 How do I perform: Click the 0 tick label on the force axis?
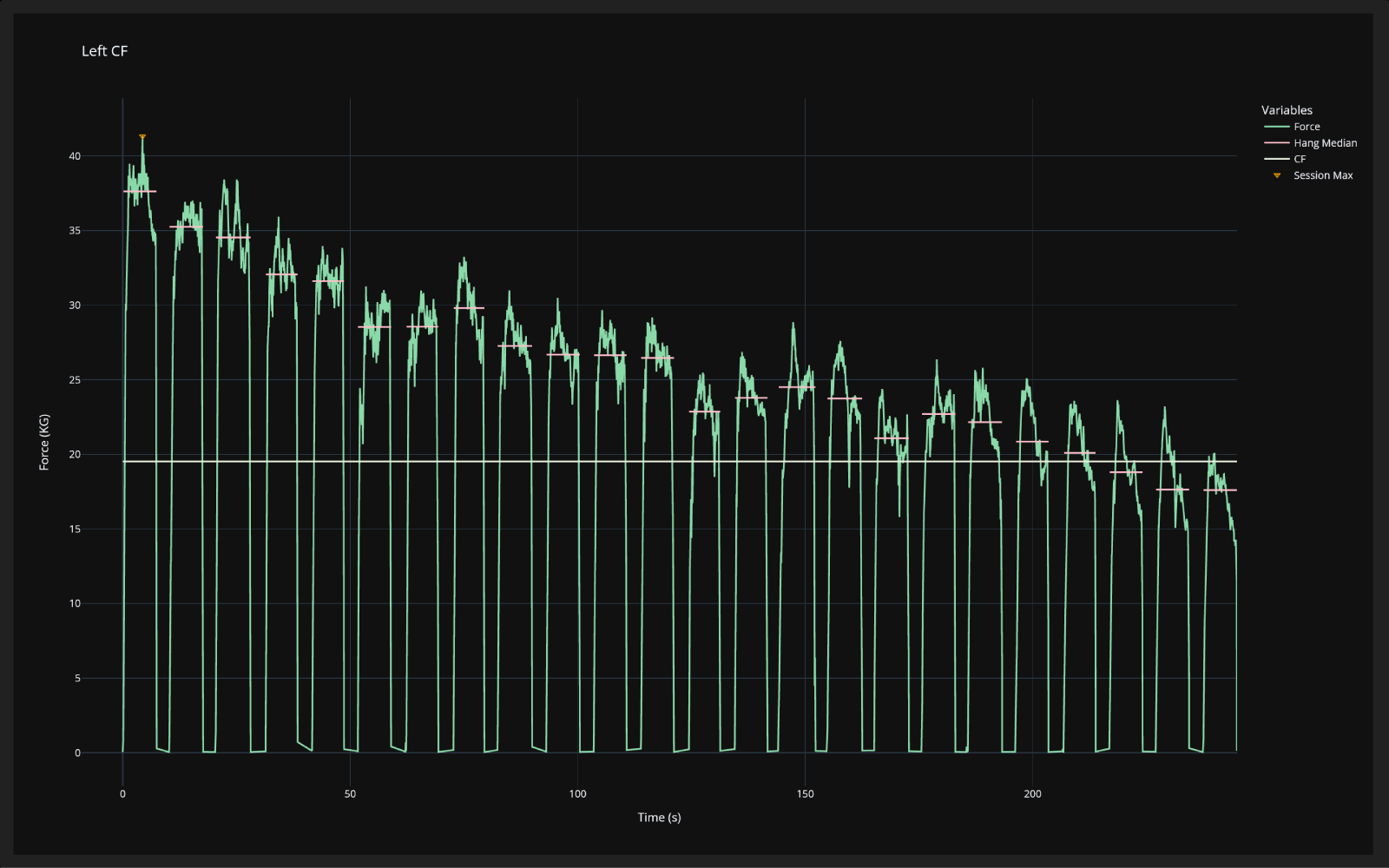click(x=77, y=753)
